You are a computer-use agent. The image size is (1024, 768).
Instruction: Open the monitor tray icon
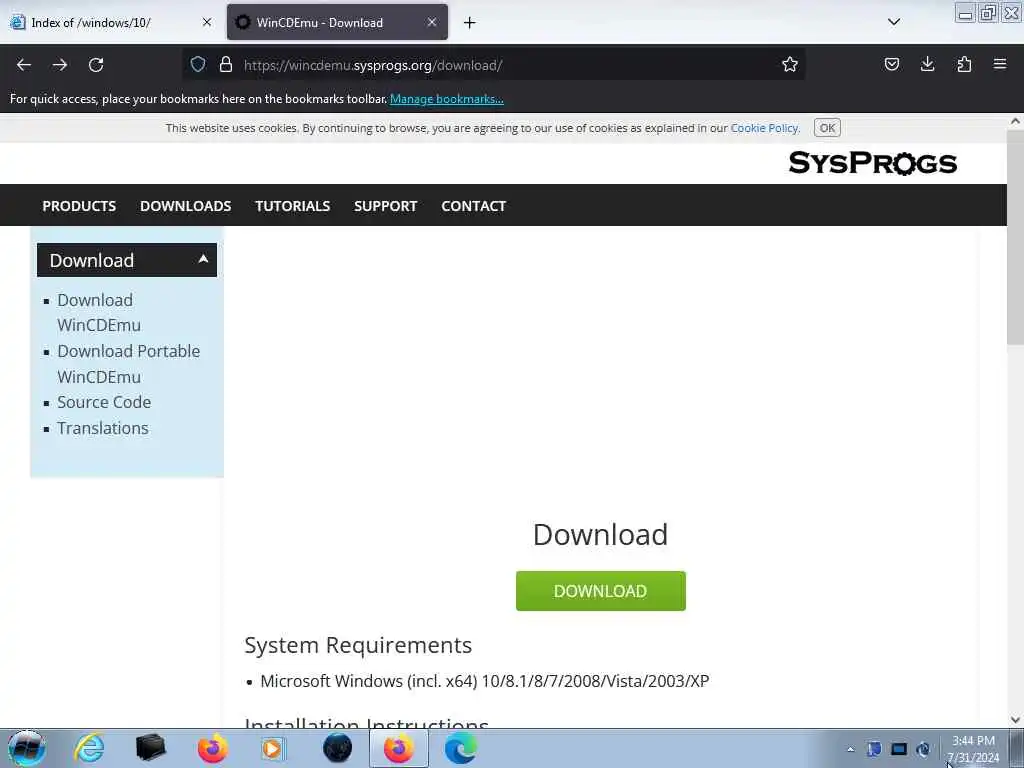tap(899, 749)
